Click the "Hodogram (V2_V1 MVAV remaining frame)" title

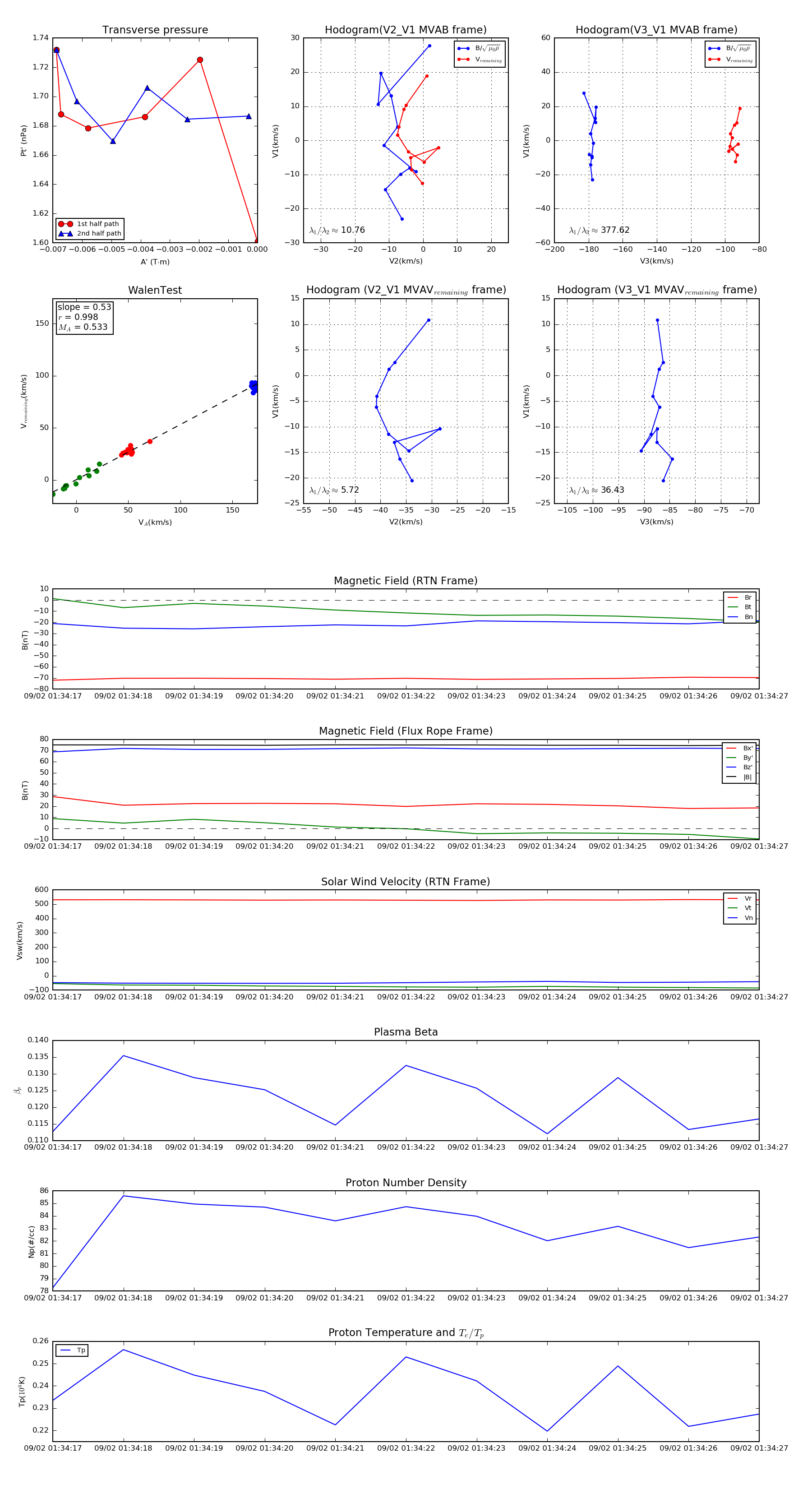[406, 290]
